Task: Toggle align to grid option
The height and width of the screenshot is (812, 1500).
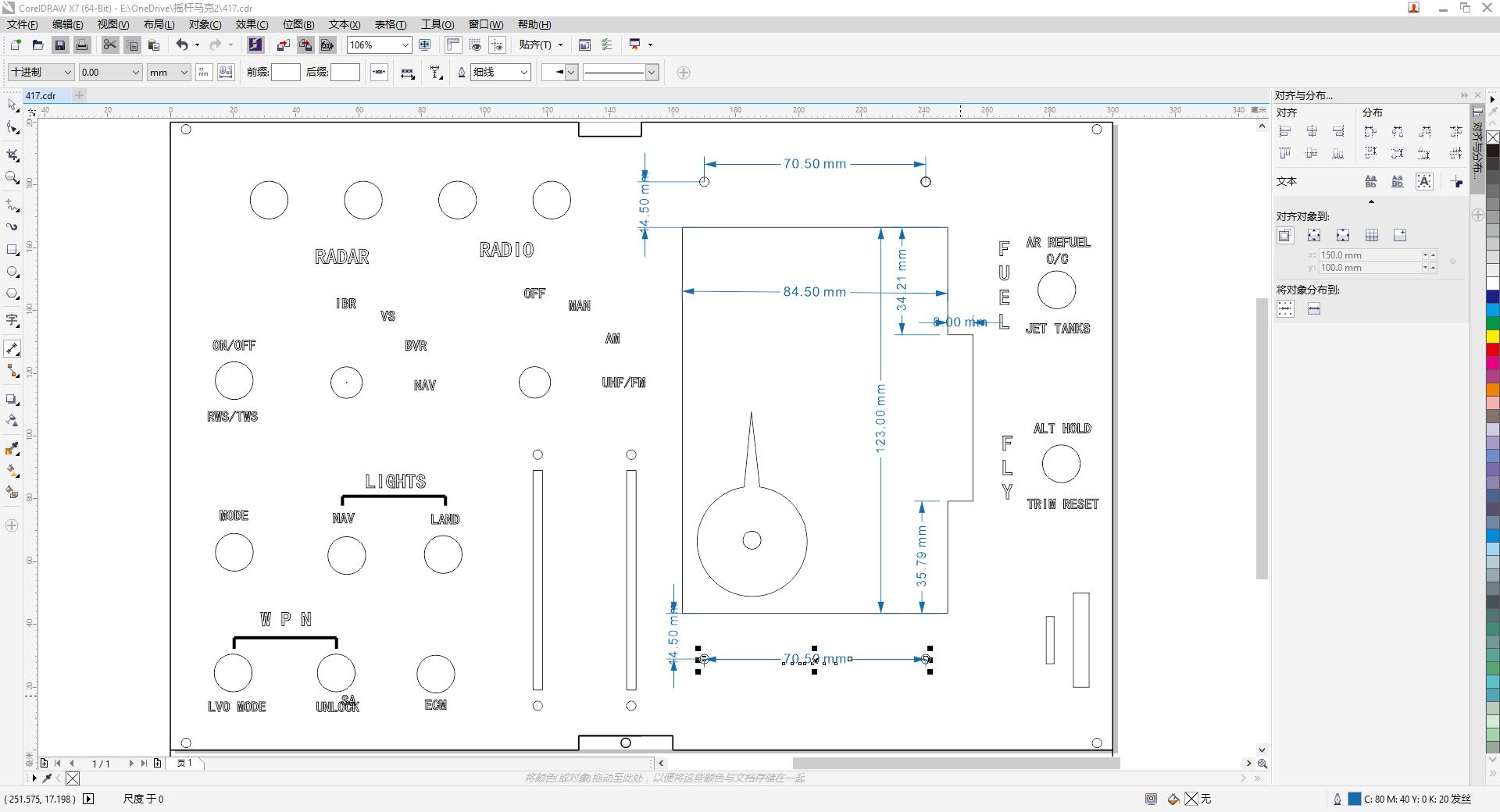Action: (1371, 235)
